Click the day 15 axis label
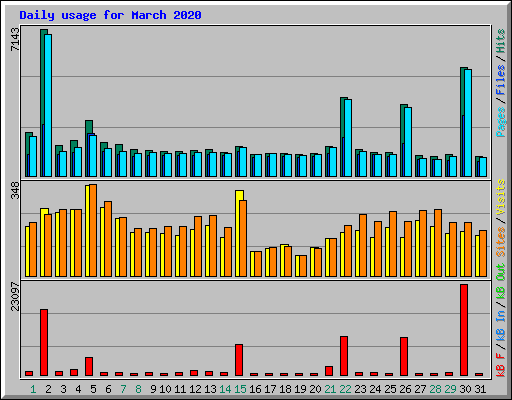 tap(240, 389)
